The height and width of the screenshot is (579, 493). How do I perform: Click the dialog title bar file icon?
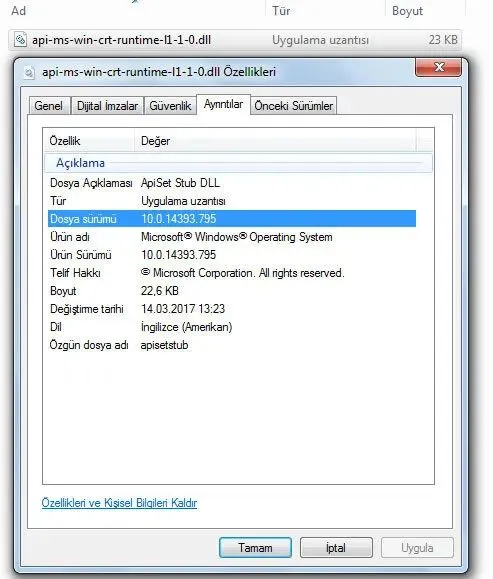tap(29, 72)
